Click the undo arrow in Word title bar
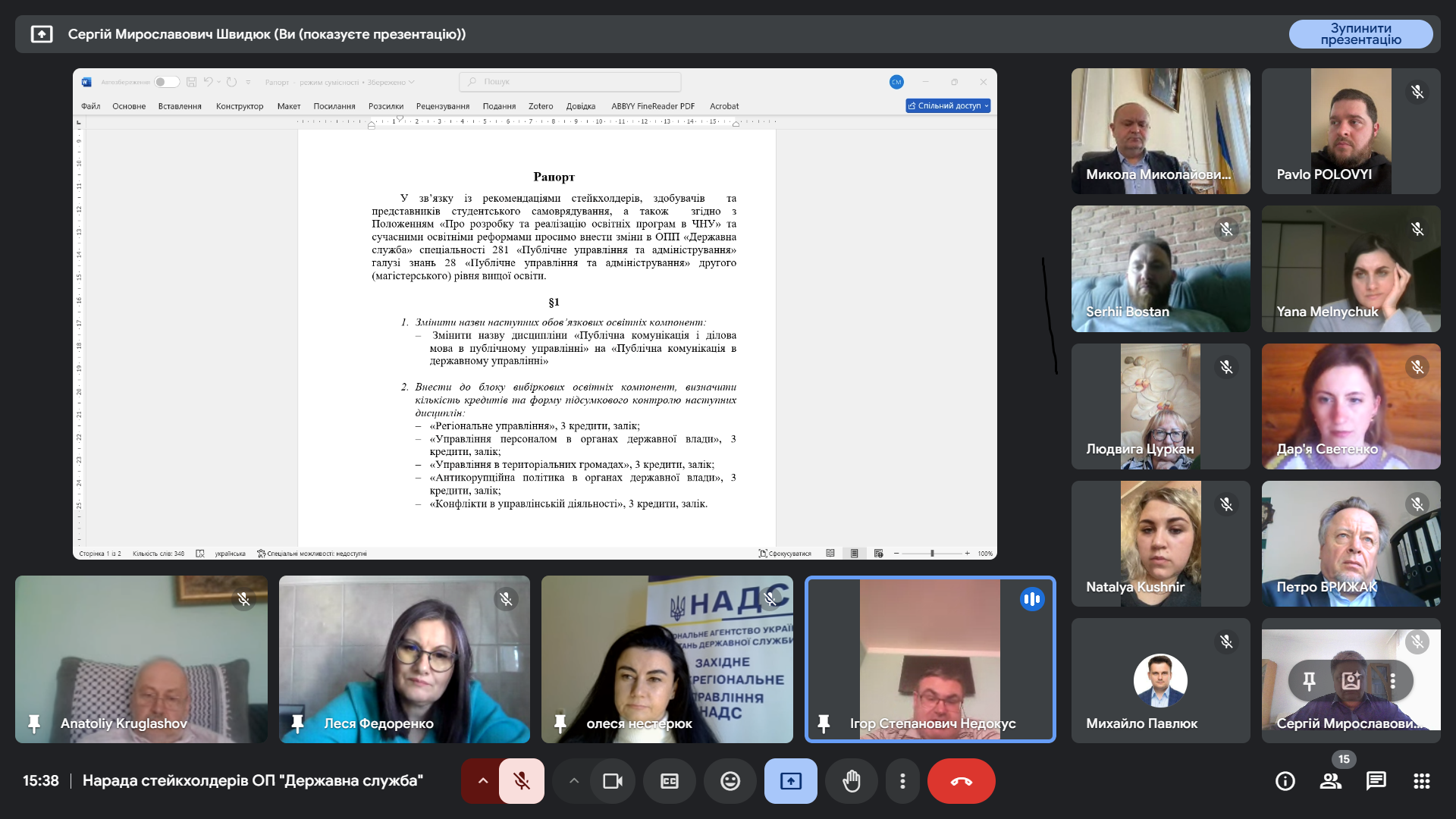This screenshot has width=1456, height=819. pos(208,82)
